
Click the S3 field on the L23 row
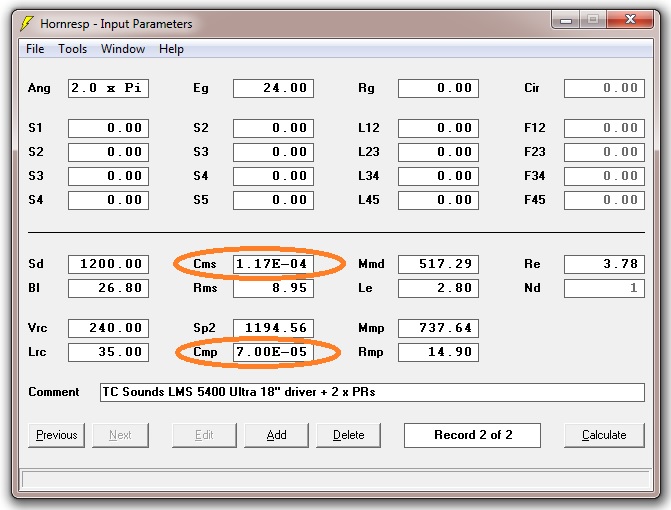point(273,152)
